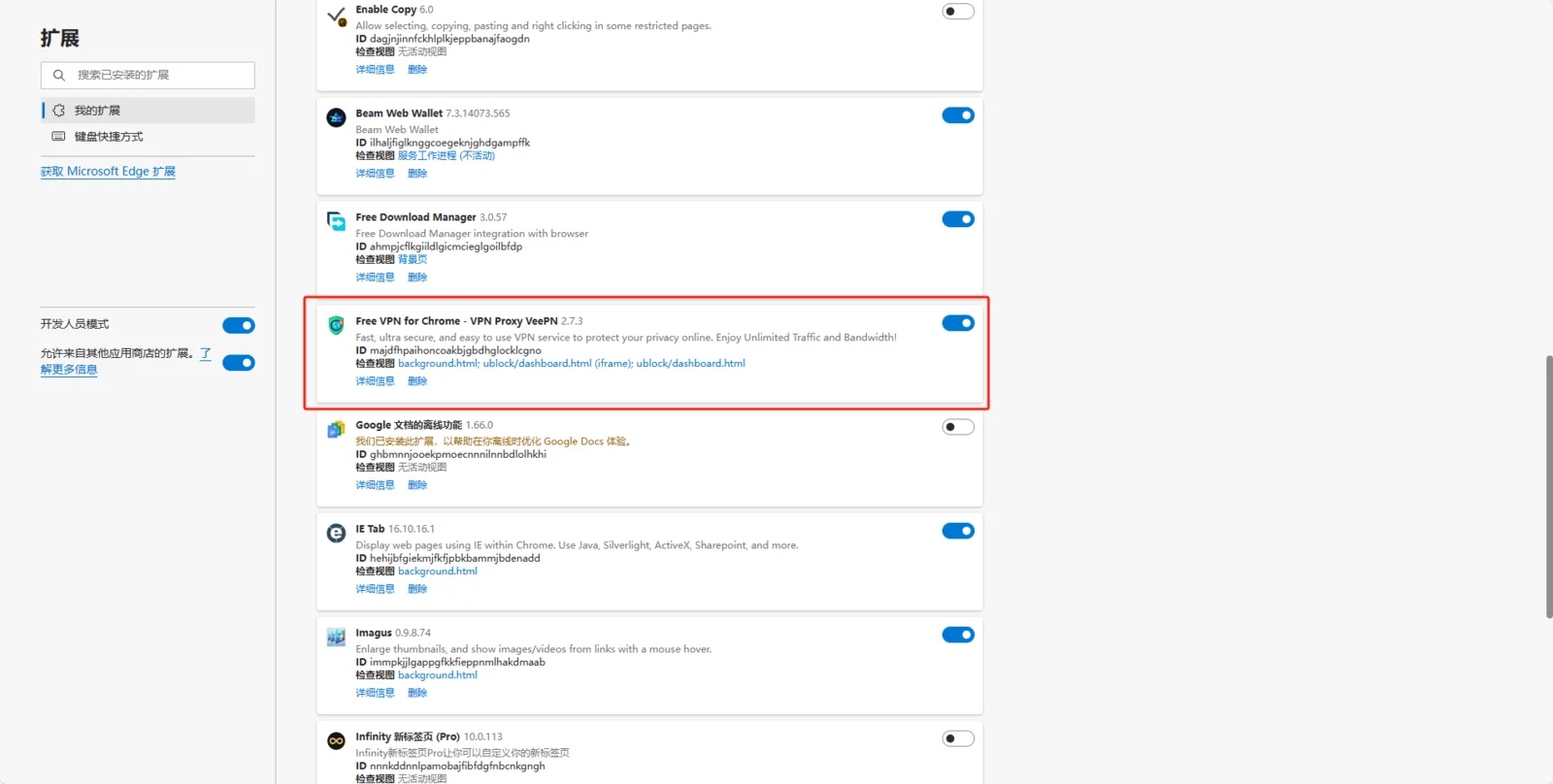The image size is (1553, 784).
Task: Open VeePN's last ublock/dashboard.html link, without iframe
Action: coord(691,364)
